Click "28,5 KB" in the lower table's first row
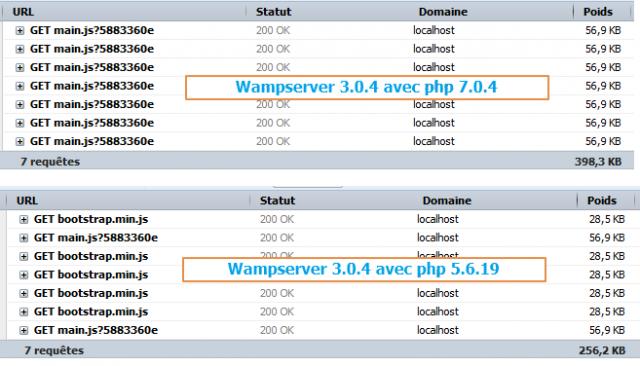640x366 pixels. (x=607, y=220)
